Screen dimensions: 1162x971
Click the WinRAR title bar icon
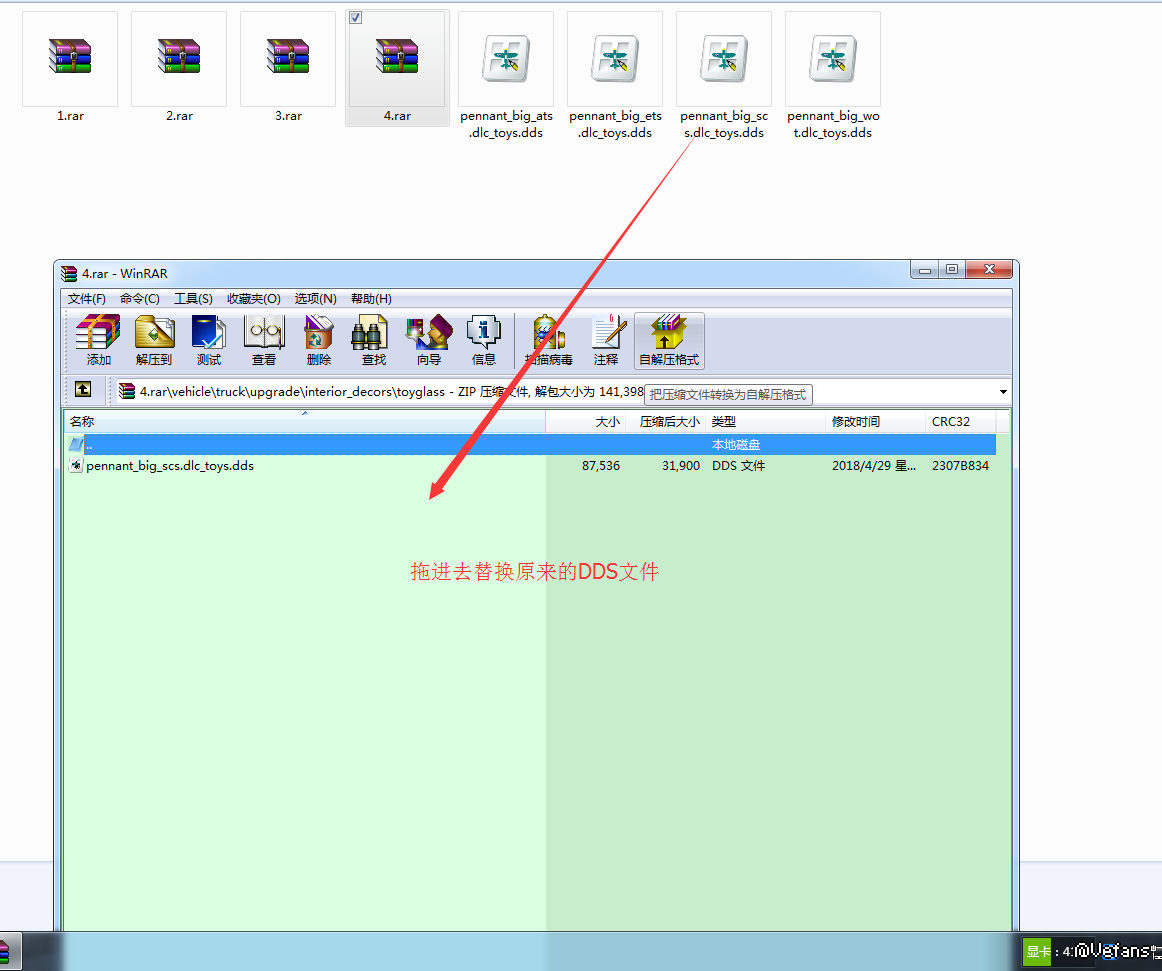(69, 274)
